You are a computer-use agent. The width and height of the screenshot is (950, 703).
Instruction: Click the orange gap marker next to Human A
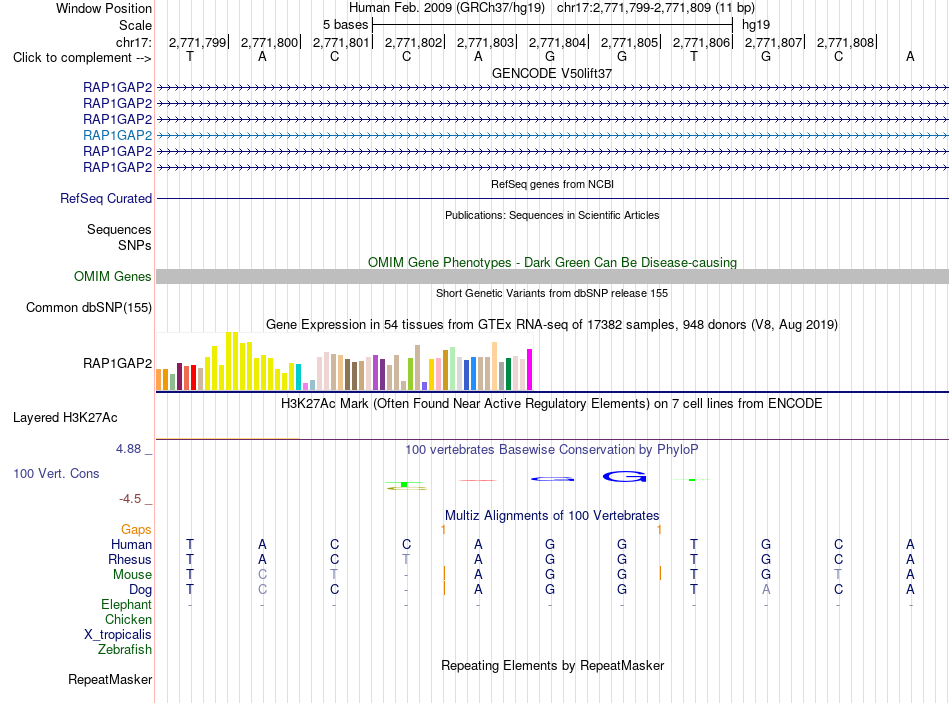click(x=443, y=530)
